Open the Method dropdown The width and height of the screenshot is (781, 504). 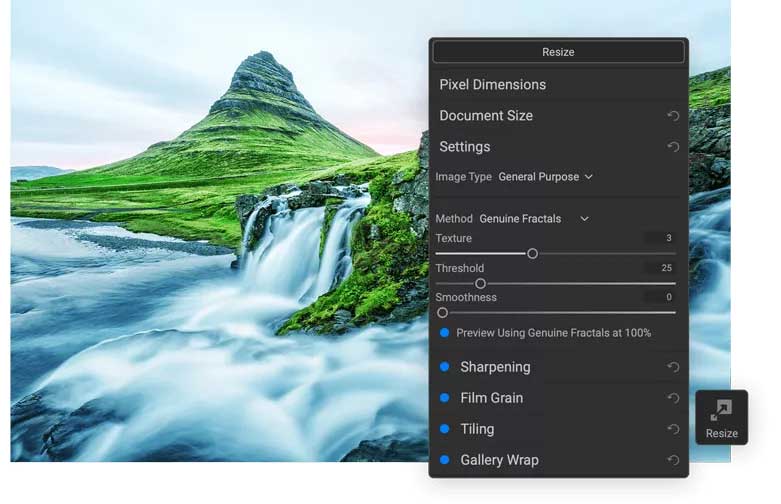[x=534, y=219]
